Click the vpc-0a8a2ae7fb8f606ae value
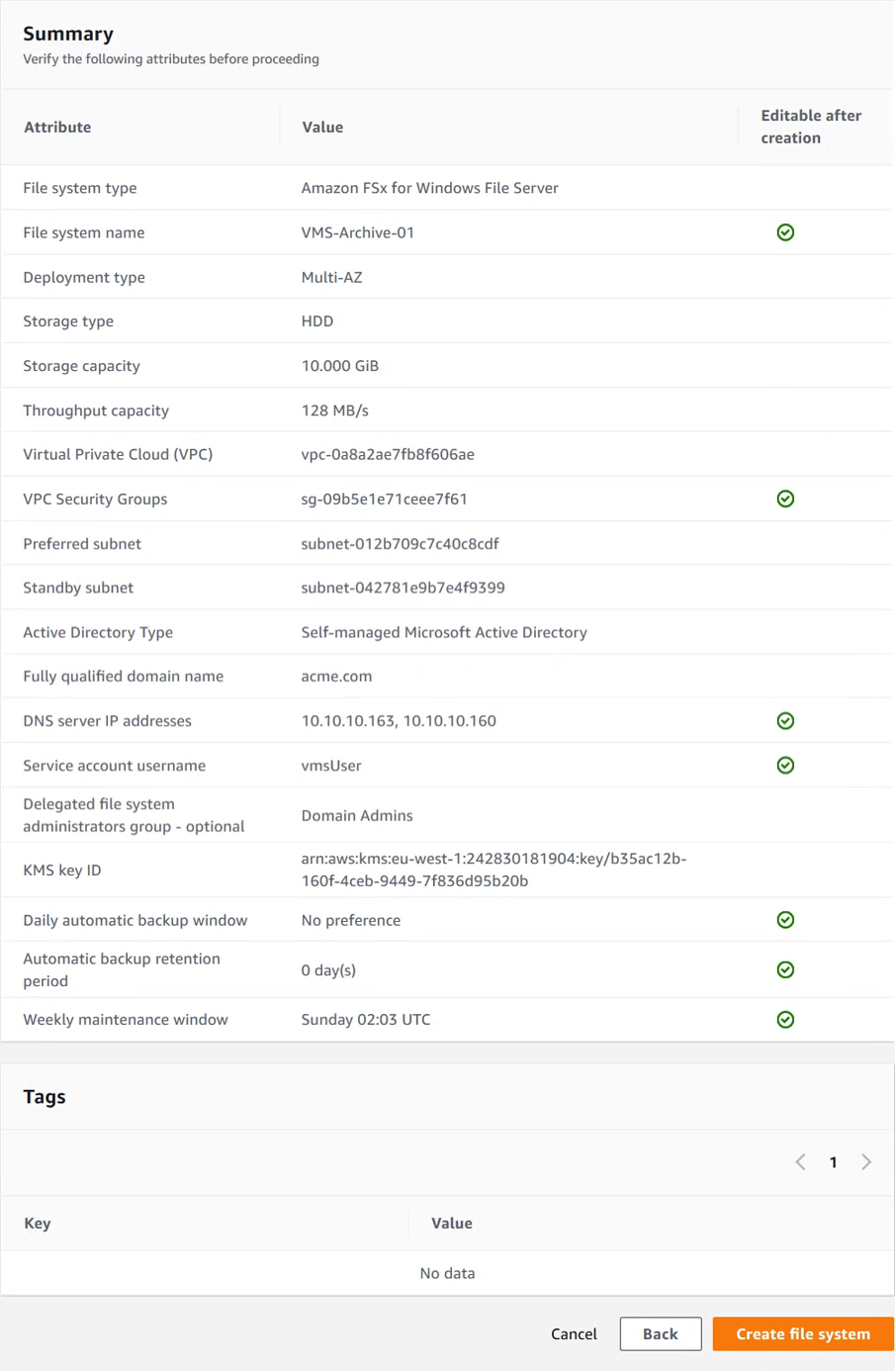Viewport: 895px width, 1372px height. (x=388, y=454)
